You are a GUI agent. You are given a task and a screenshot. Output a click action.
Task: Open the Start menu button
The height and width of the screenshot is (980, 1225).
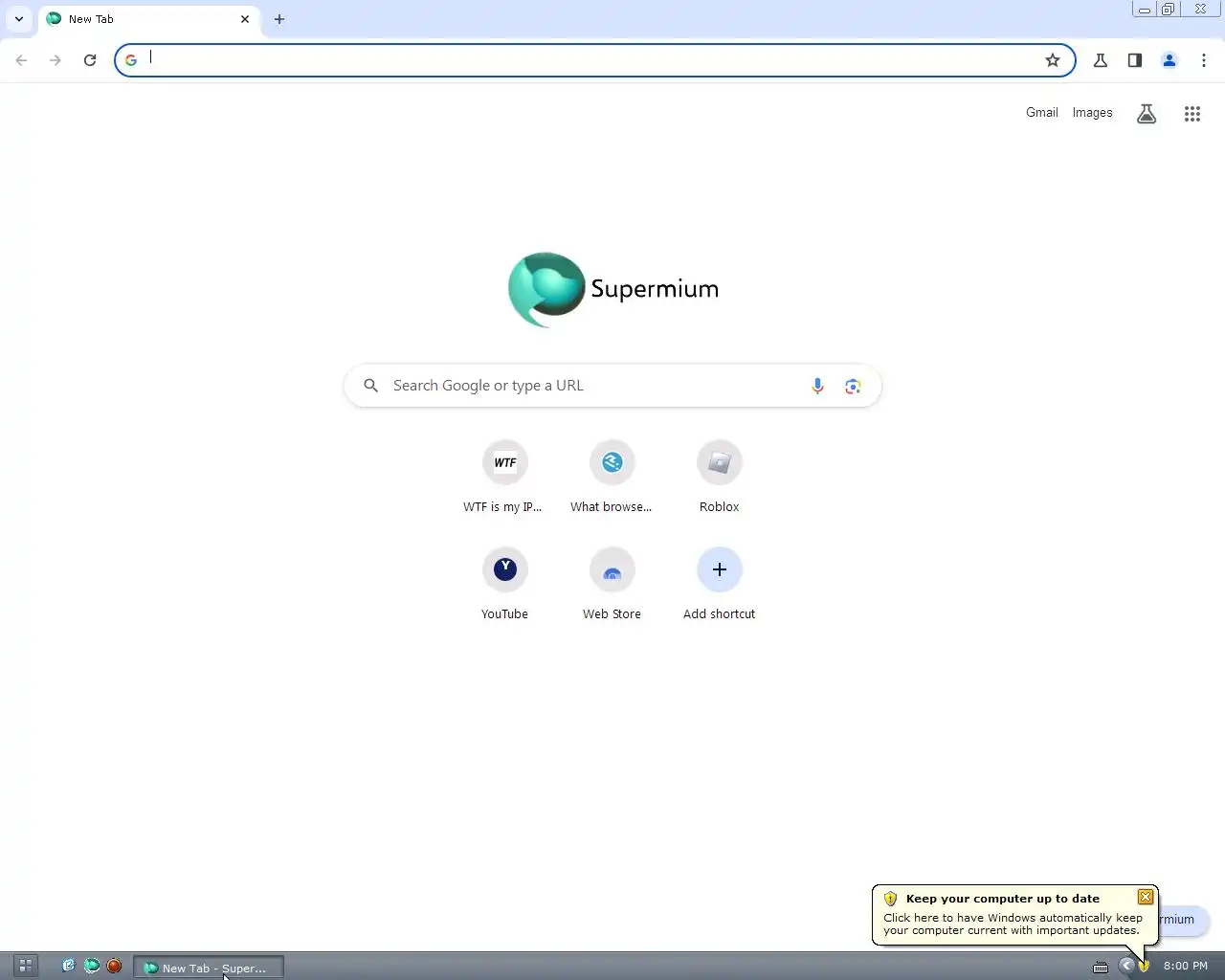coord(25,966)
